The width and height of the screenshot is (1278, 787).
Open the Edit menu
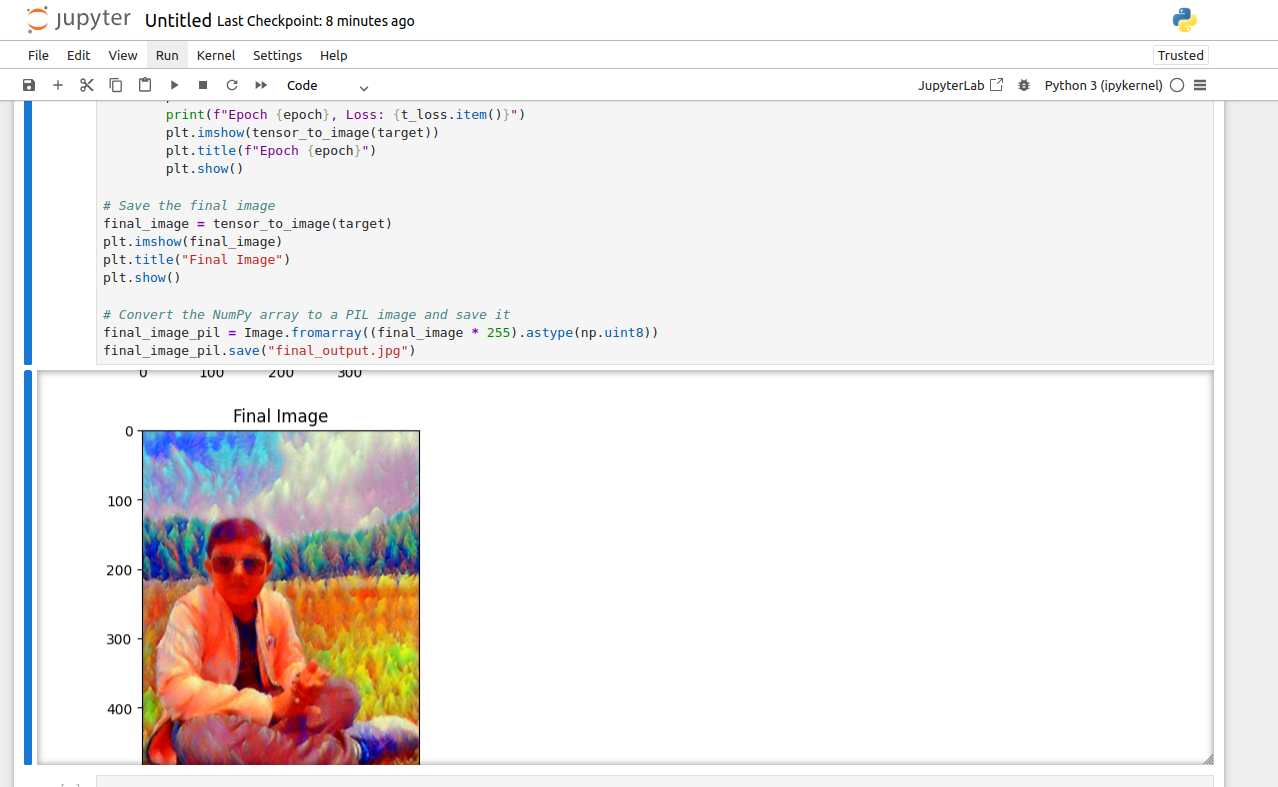[78, 55]
